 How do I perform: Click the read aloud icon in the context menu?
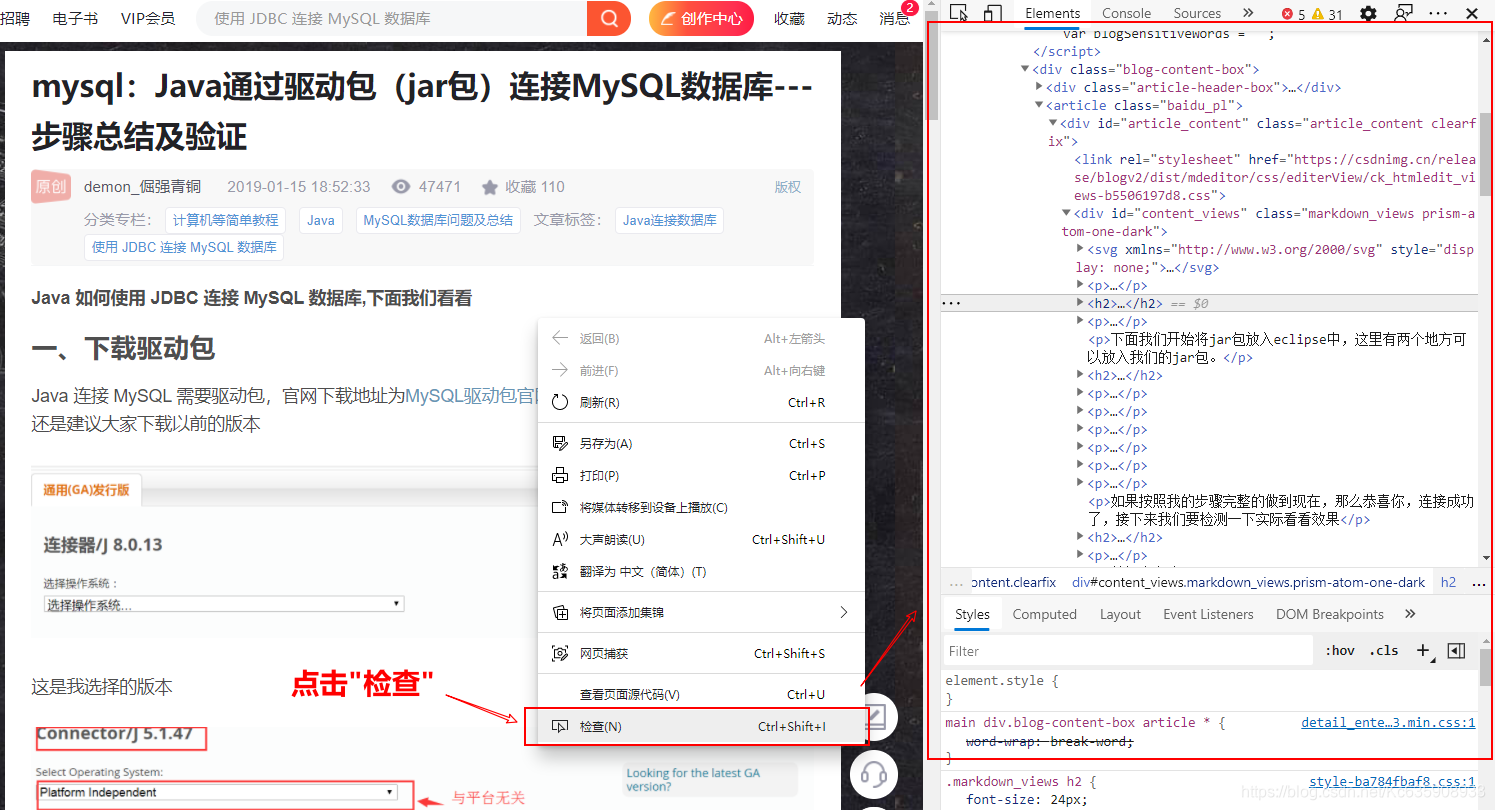coord(560,539)
